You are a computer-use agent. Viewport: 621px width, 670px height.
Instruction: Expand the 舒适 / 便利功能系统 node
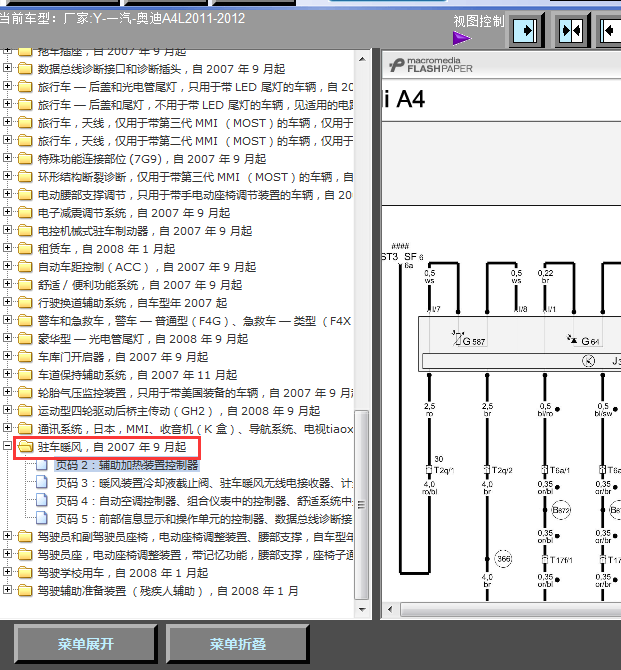pyautogui.click(x=7, y=283)
